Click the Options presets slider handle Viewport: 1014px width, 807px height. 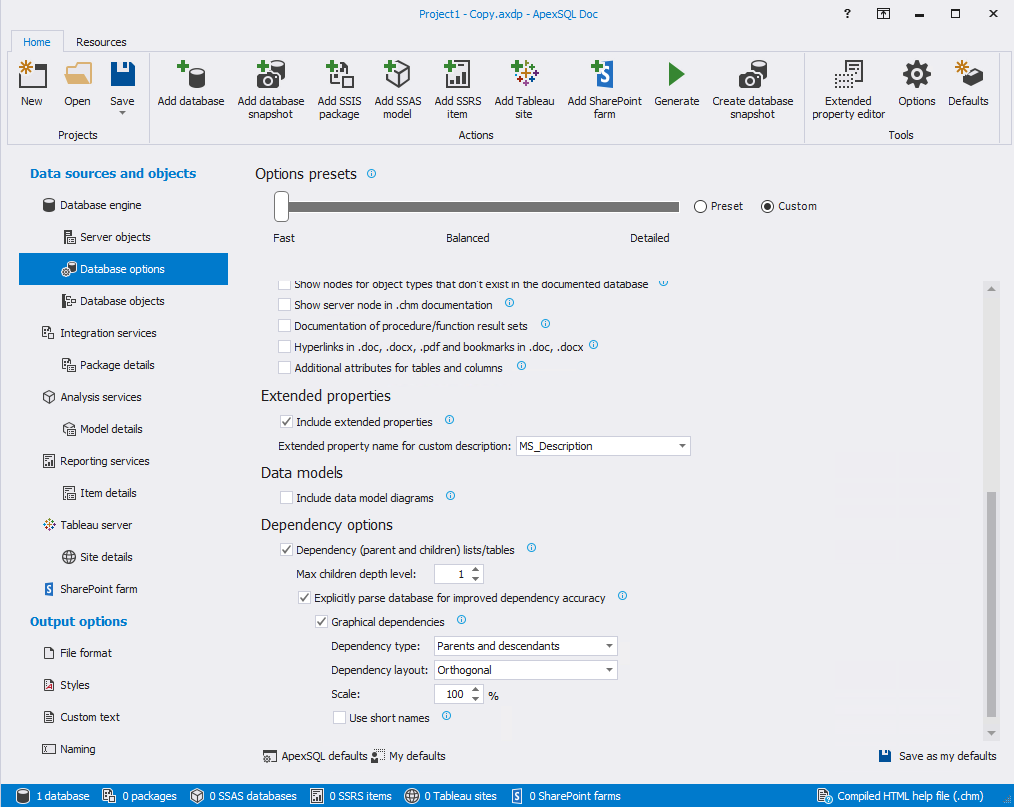coord(281,206)
